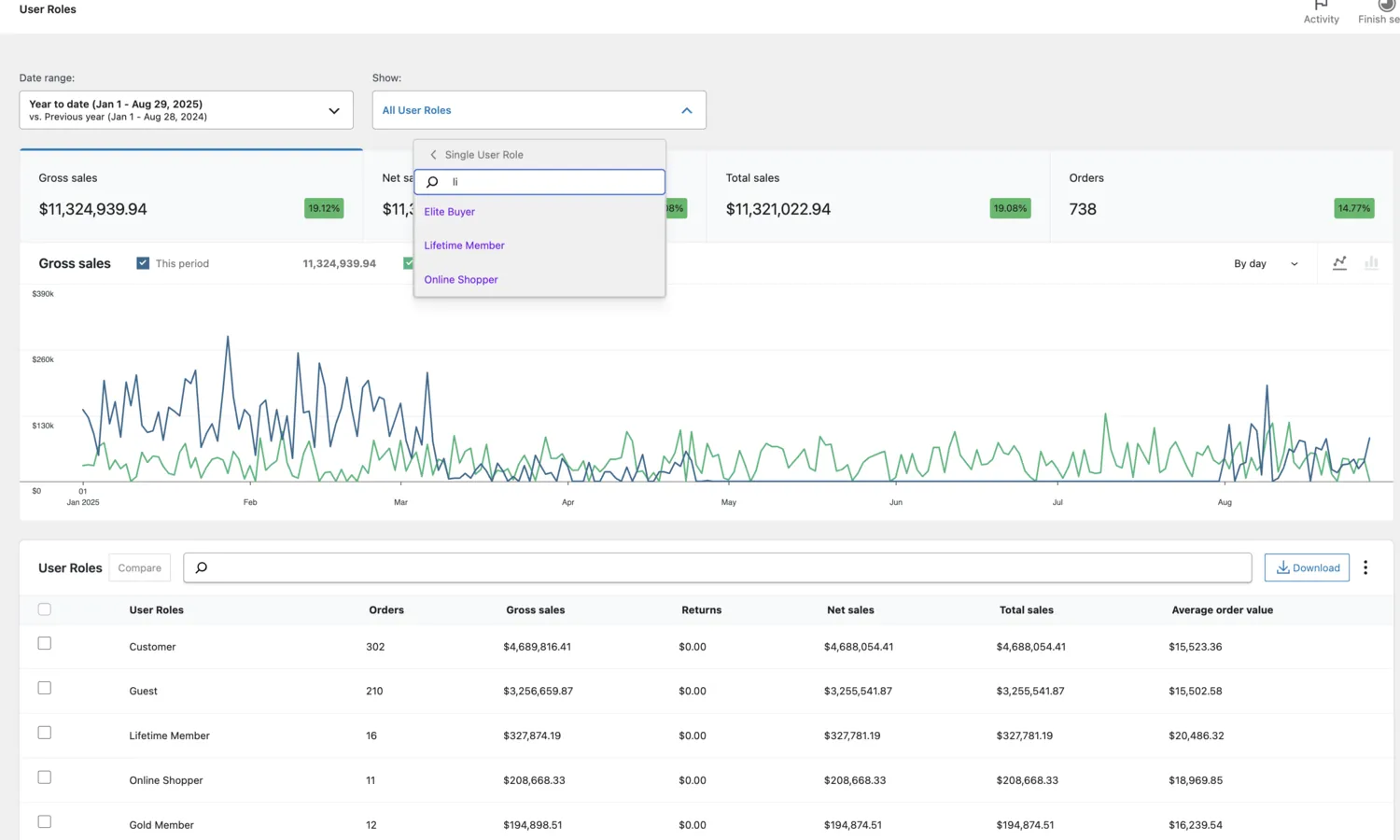Switch to bar chart view icon
This screenshot has height=840, width=1400.
coord(1371,263)
